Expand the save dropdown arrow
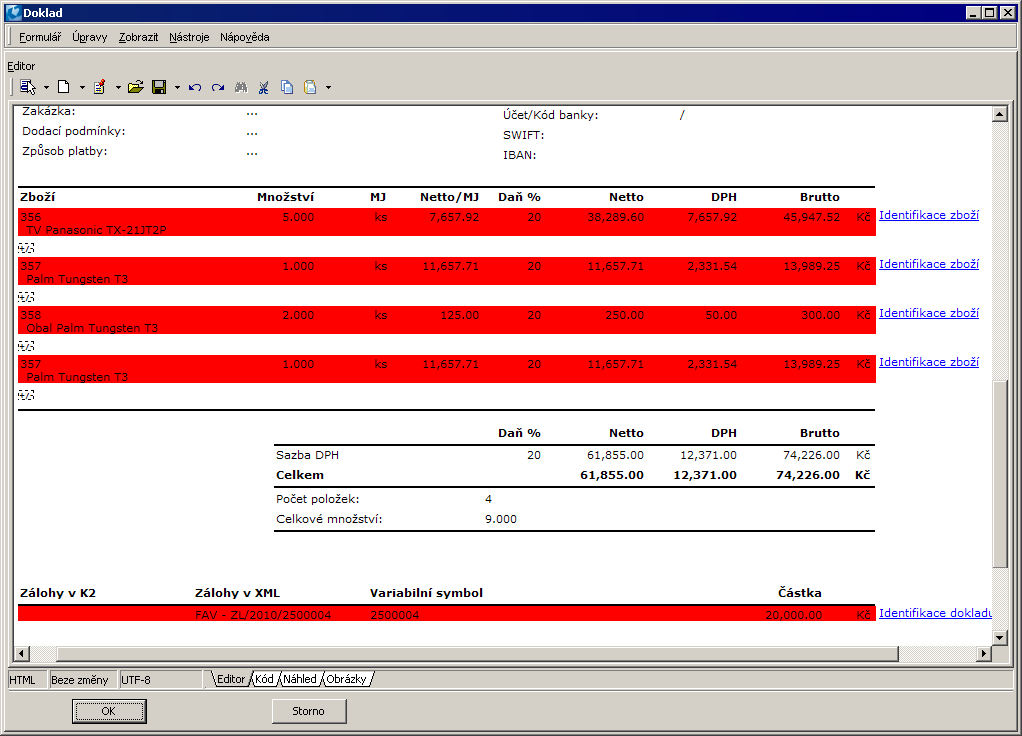 click(x=177, y=87)
